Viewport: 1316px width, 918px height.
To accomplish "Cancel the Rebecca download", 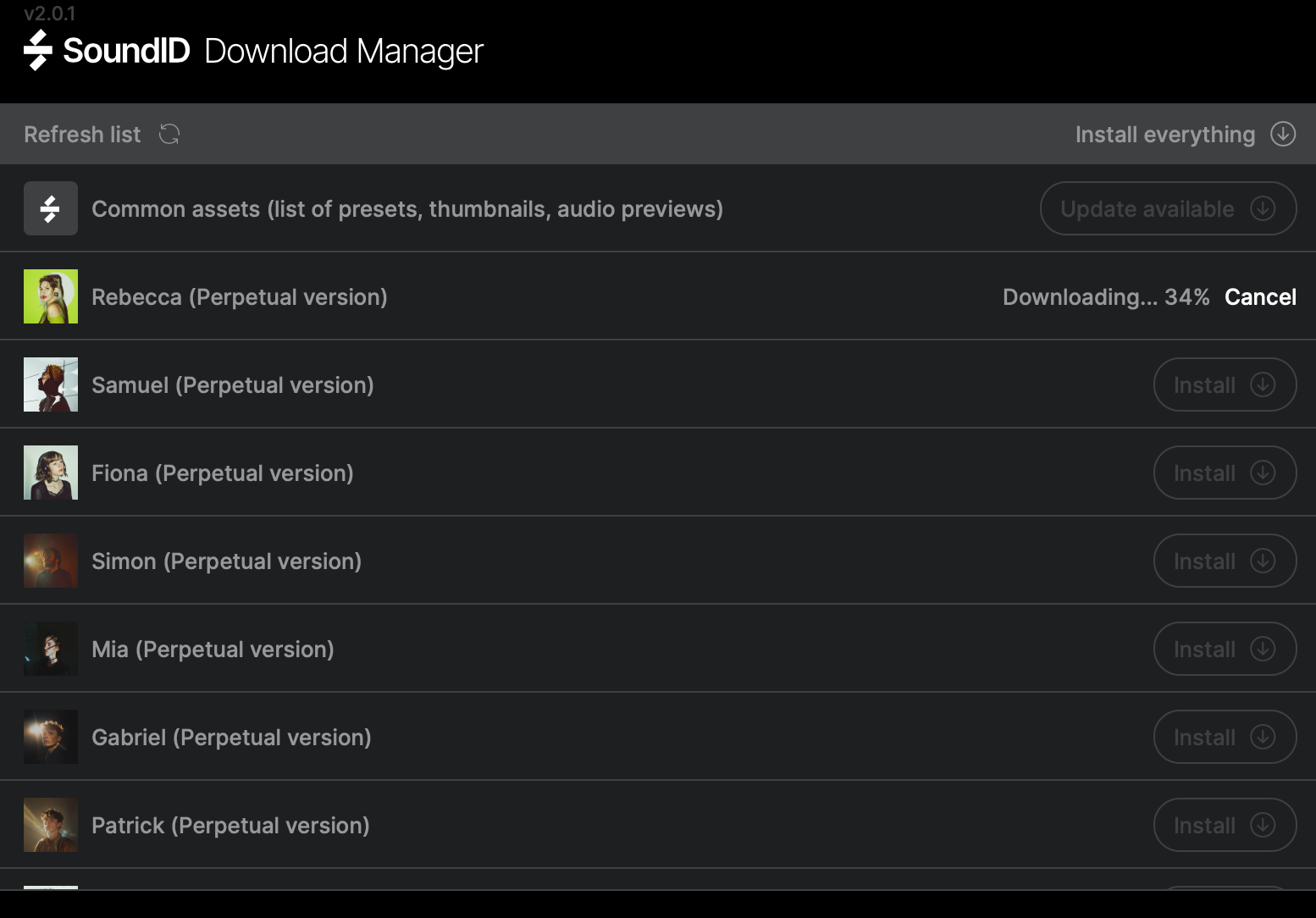I will [1260, 297].
